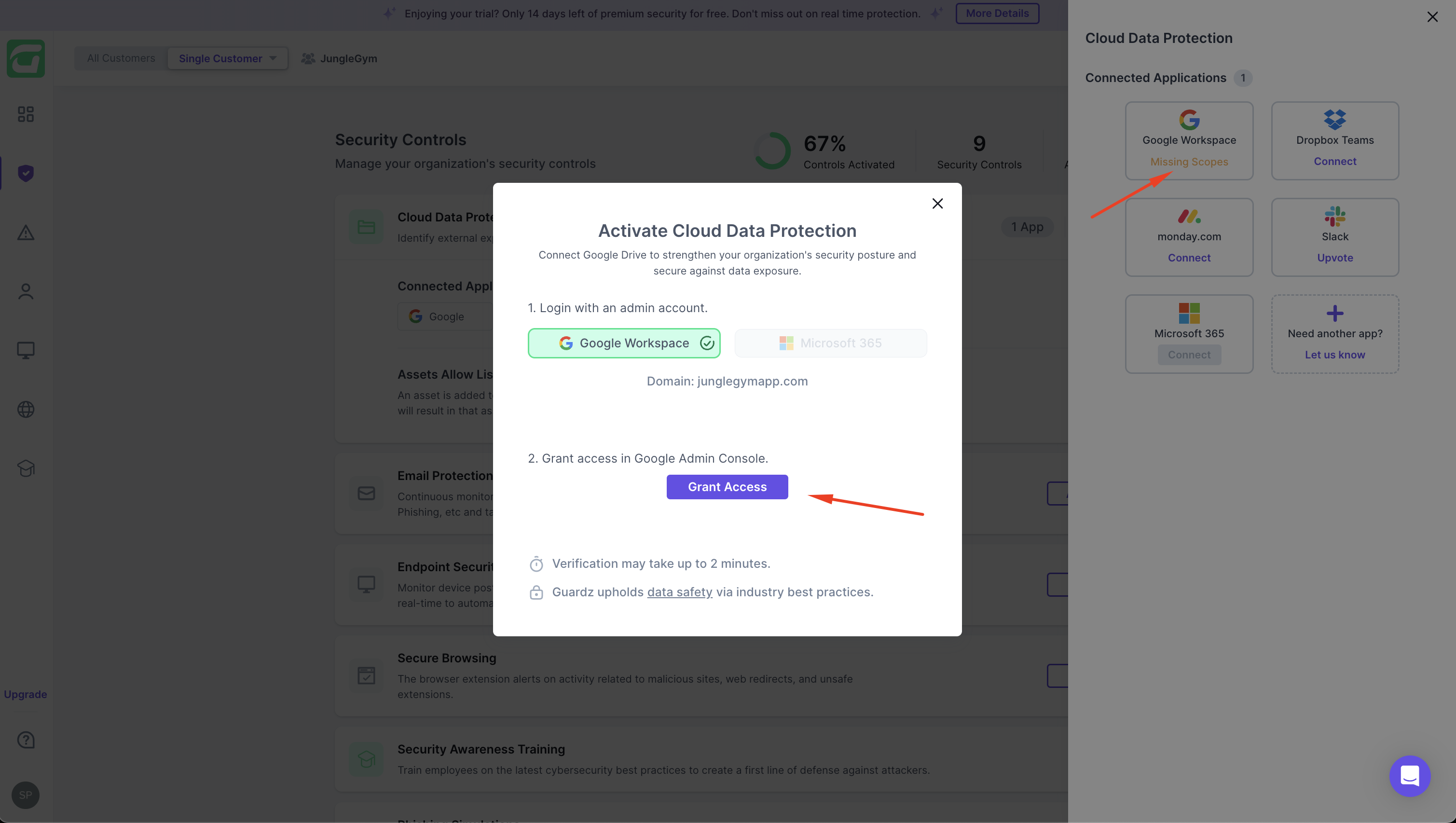Open the data safety link

pyautogui.click(x=679, y=592)
